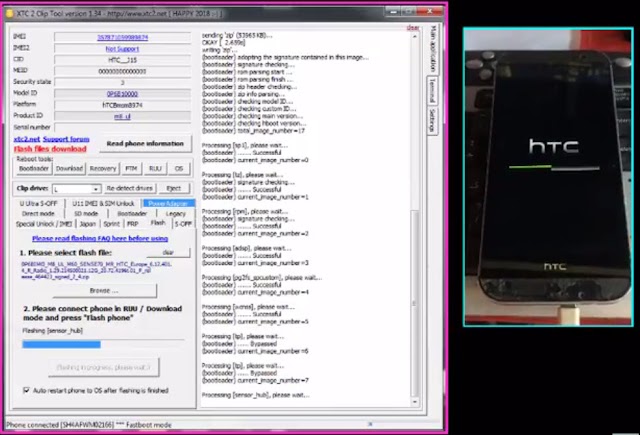This screenshot has width=640, height=435.
Task: Close the XTC 2 Clip Tool window
Action: (430, 12)
